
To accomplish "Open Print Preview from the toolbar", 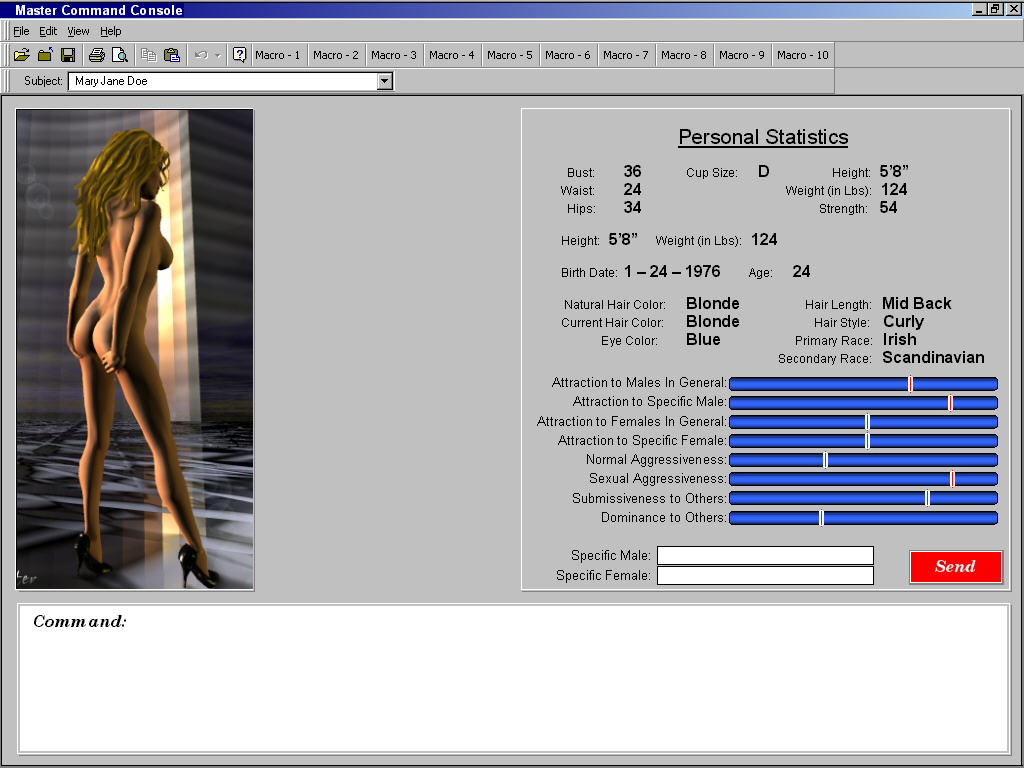I will tap(120, 55).
